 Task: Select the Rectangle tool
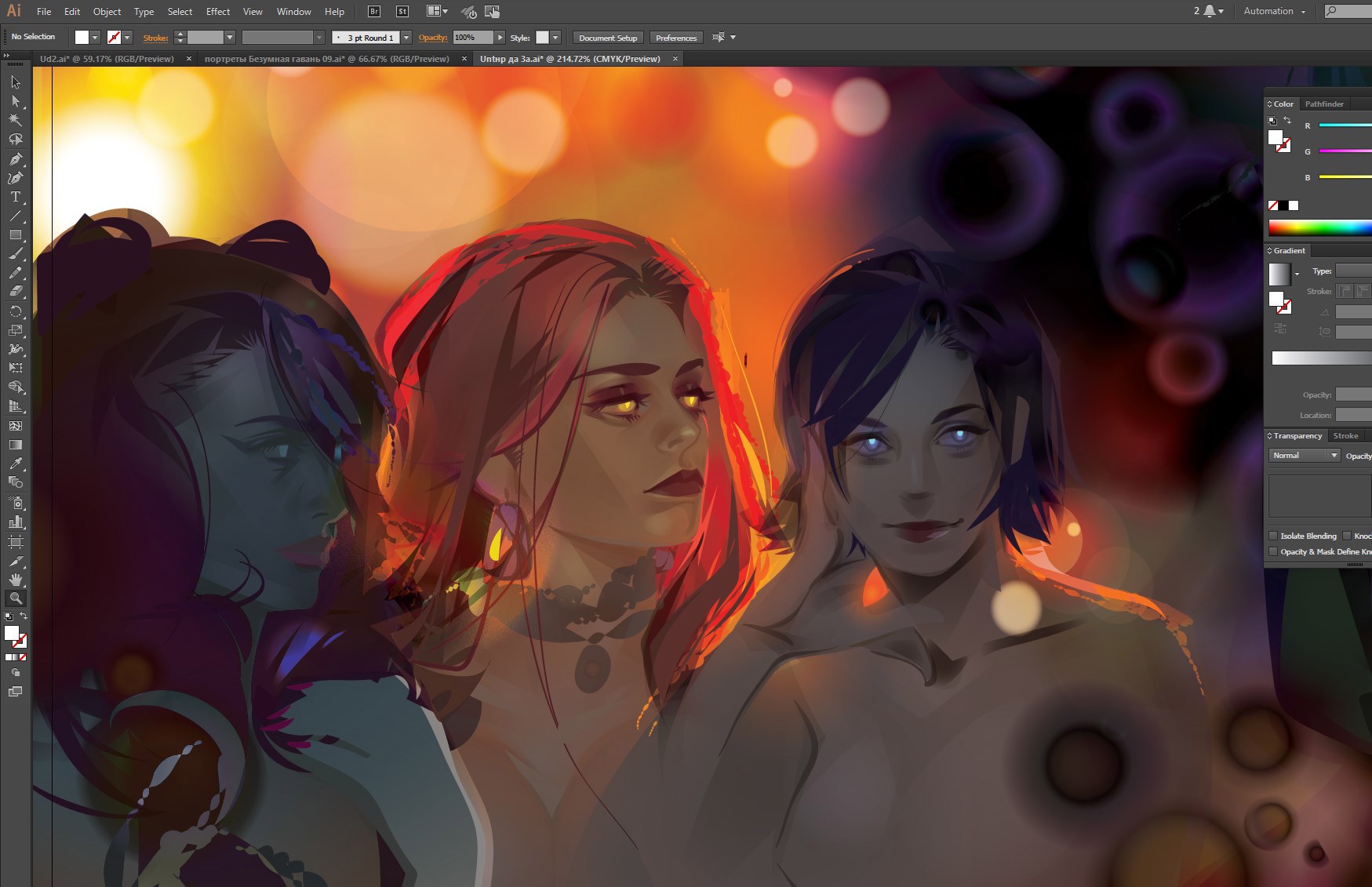(15, 235)
